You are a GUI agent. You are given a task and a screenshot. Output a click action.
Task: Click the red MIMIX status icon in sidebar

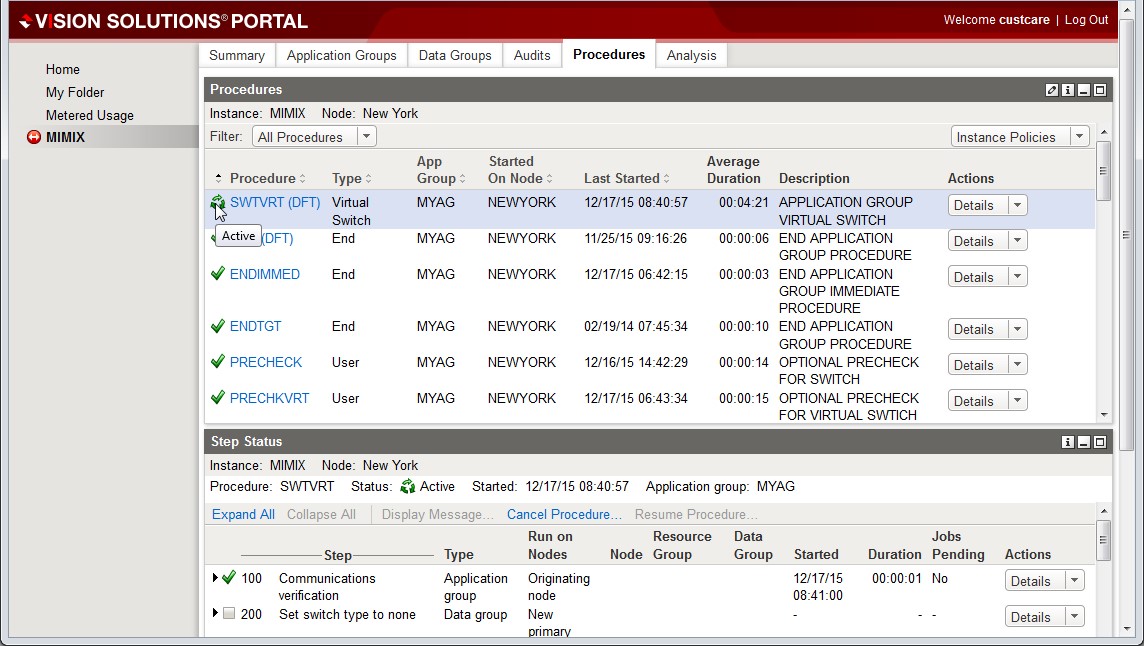click(x=34, y=138)
